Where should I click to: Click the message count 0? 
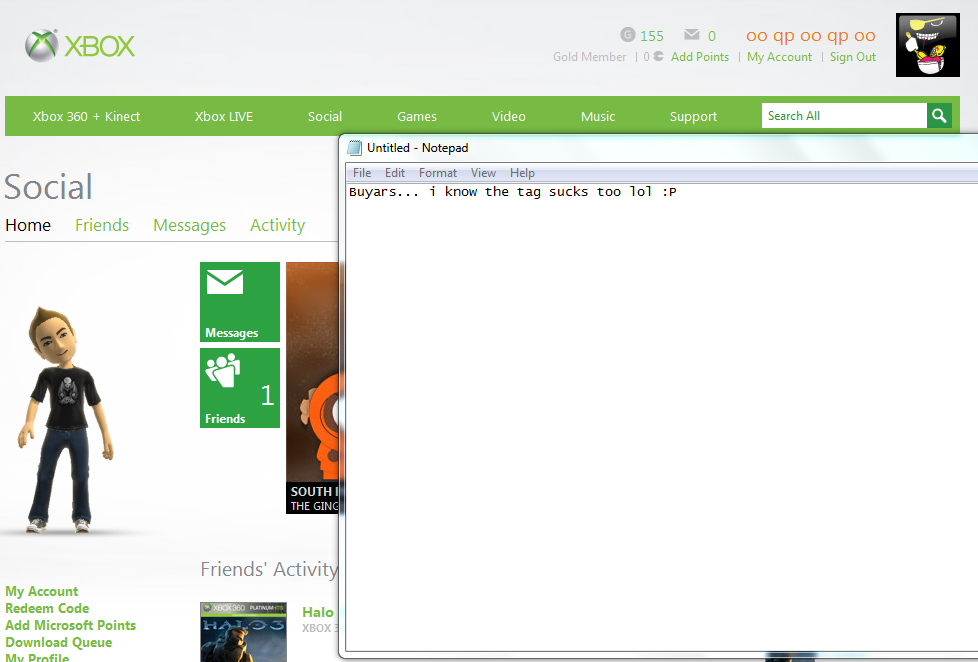712,36
